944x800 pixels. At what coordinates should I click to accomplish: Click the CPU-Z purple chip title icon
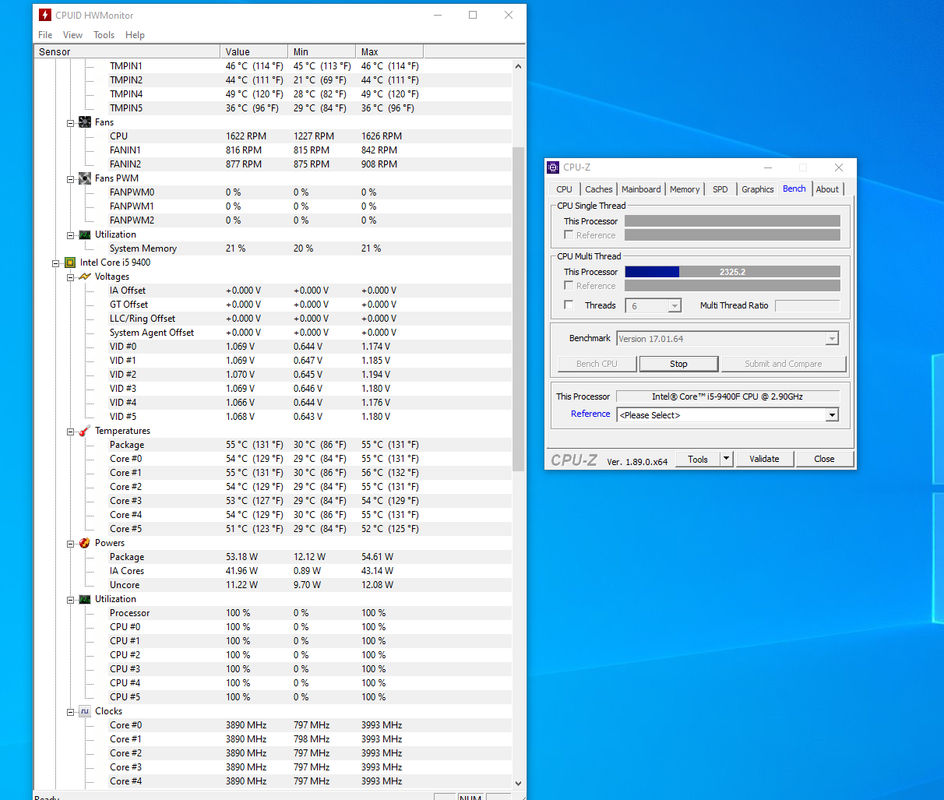point(553,167)
